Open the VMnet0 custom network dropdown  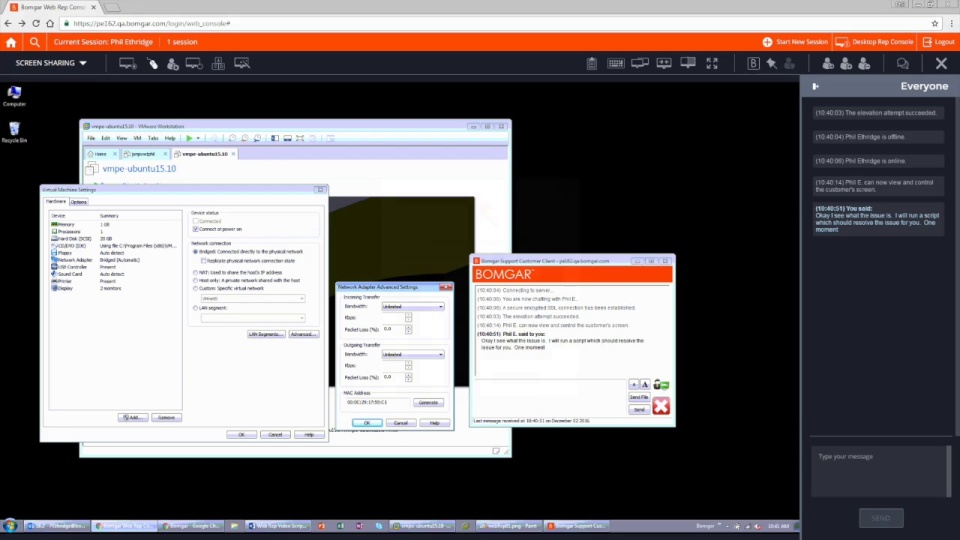tap(253, 298)
